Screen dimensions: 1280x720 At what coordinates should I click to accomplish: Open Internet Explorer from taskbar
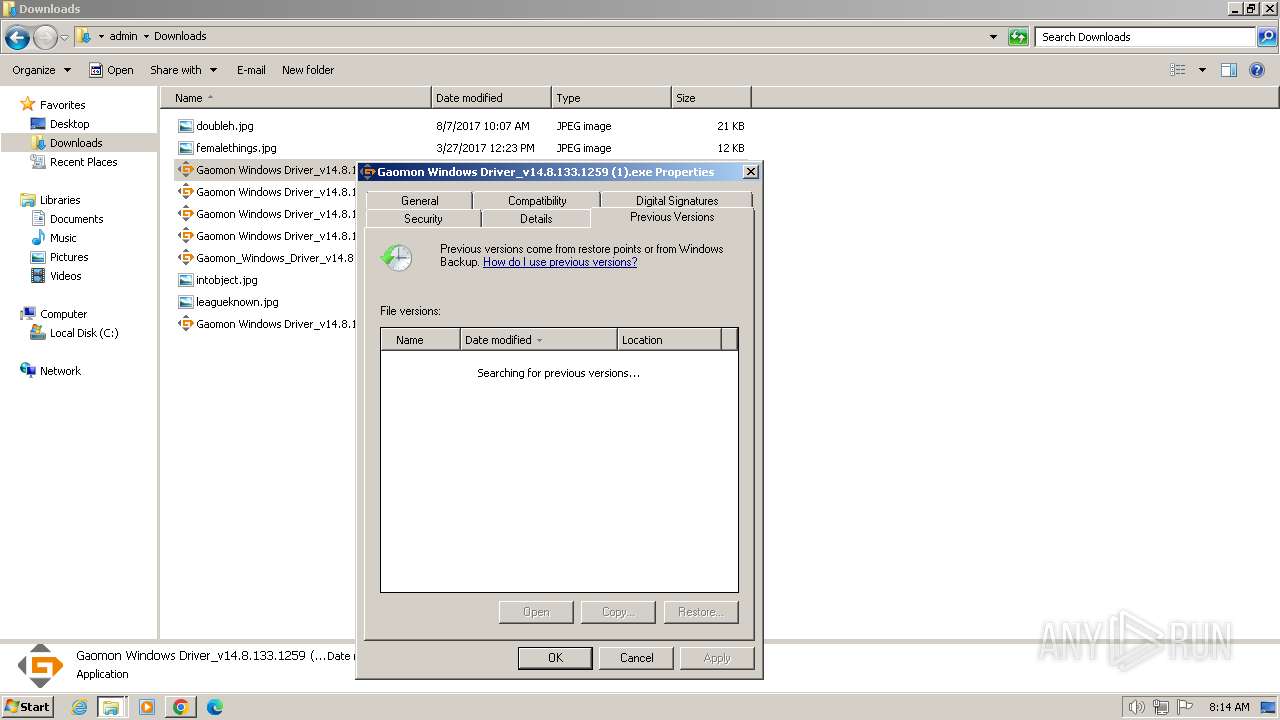[80, 707]
